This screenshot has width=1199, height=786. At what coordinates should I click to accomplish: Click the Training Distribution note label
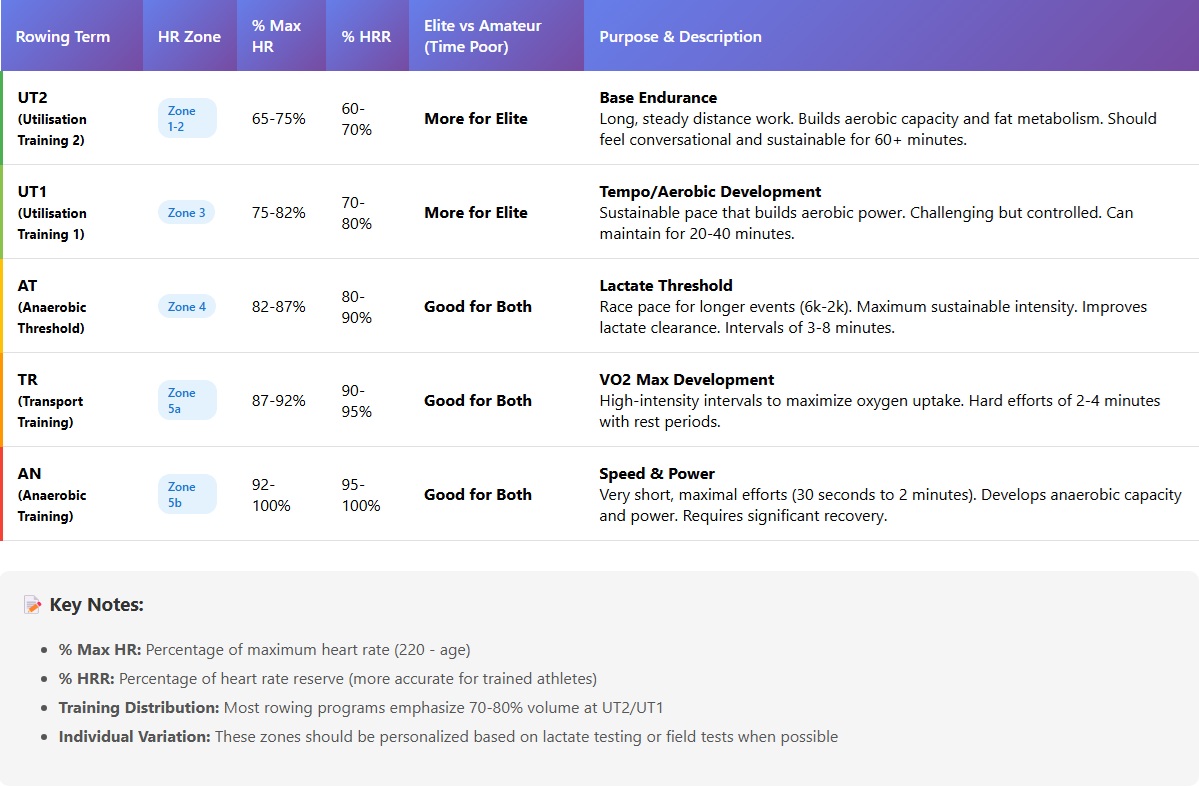(x=139, y=708)
